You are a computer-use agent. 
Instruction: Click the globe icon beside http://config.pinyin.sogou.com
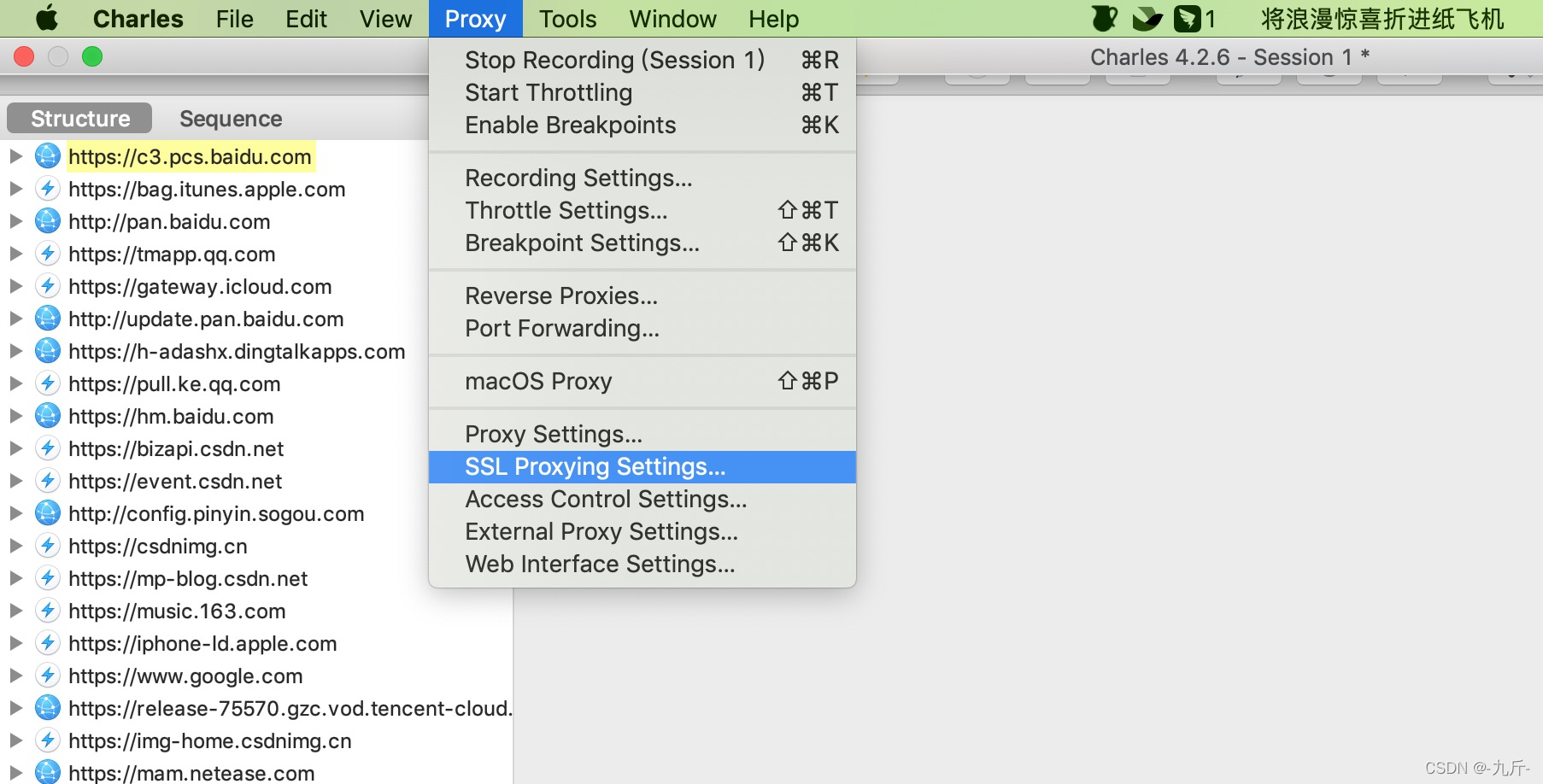click(x=48, y=513)
